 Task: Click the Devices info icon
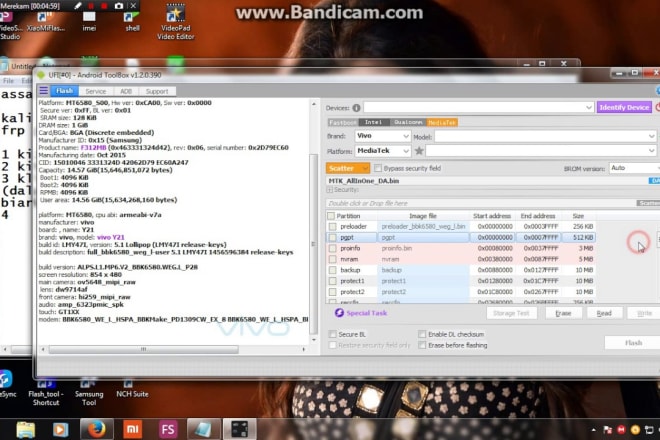[x=357, y=108]
